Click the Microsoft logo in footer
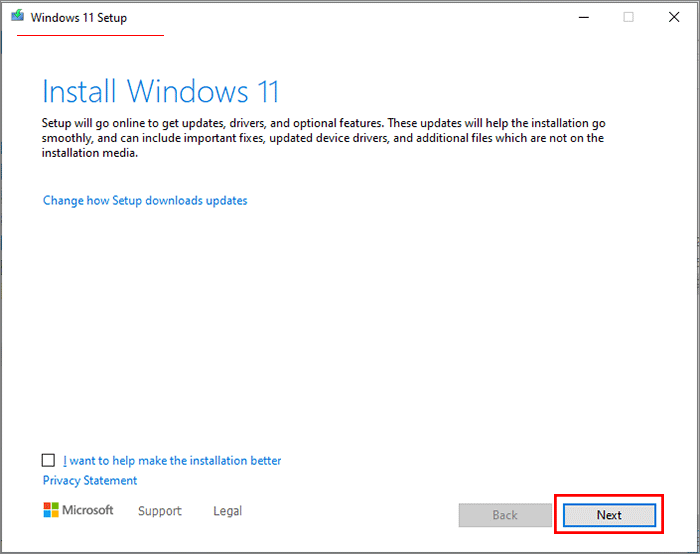 coord(78,510)
